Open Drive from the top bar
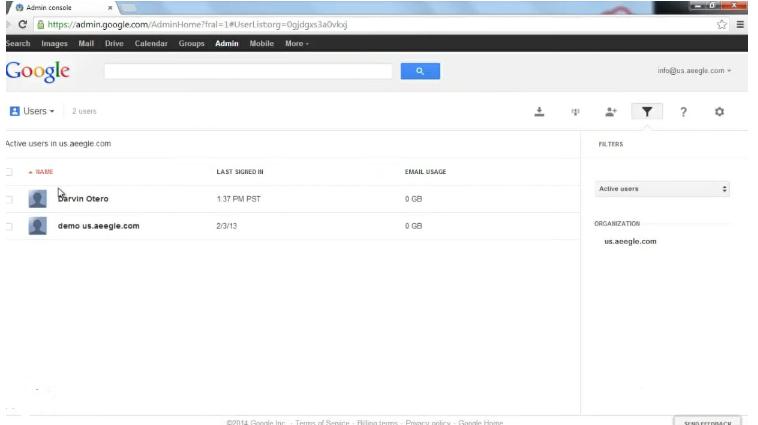758x425 pixels. pyautogui.click(x=114, y=44)
